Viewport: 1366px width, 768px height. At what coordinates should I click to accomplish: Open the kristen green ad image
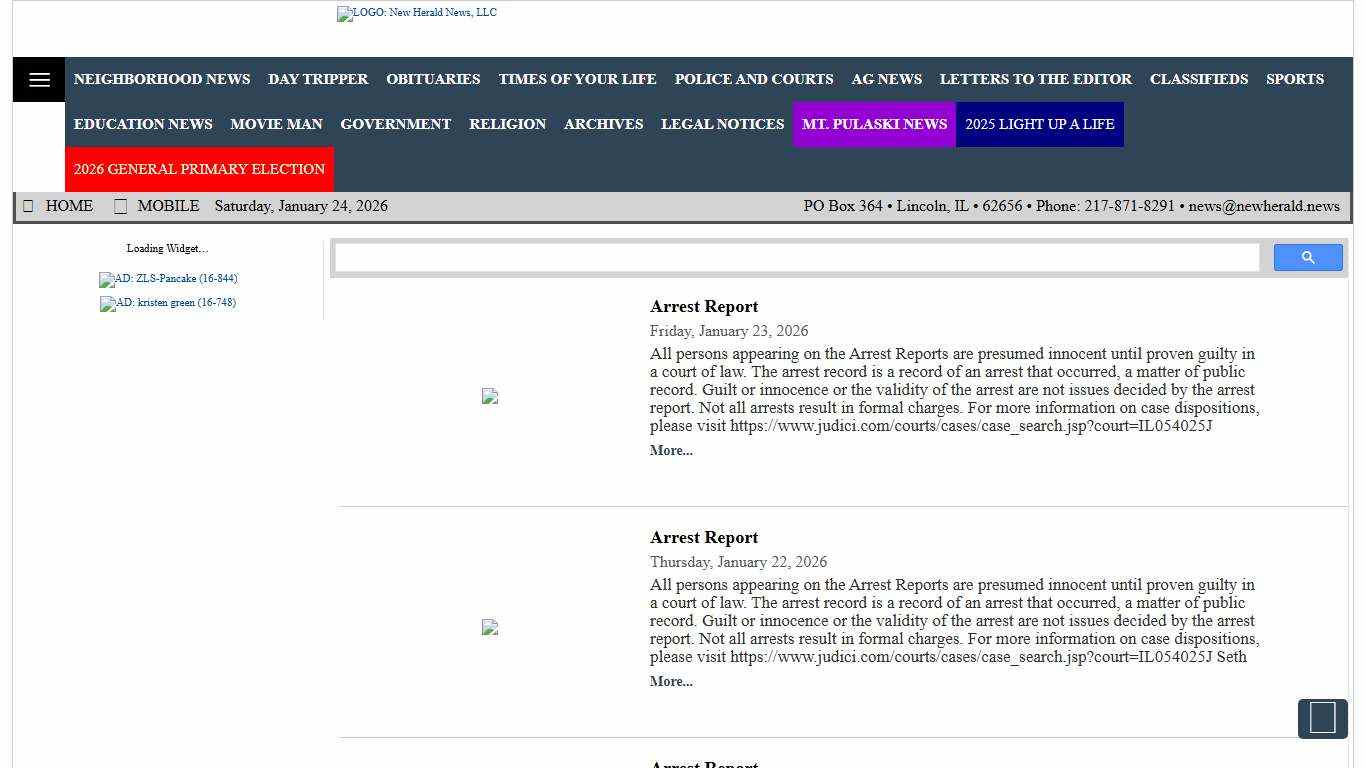[168, 303]
